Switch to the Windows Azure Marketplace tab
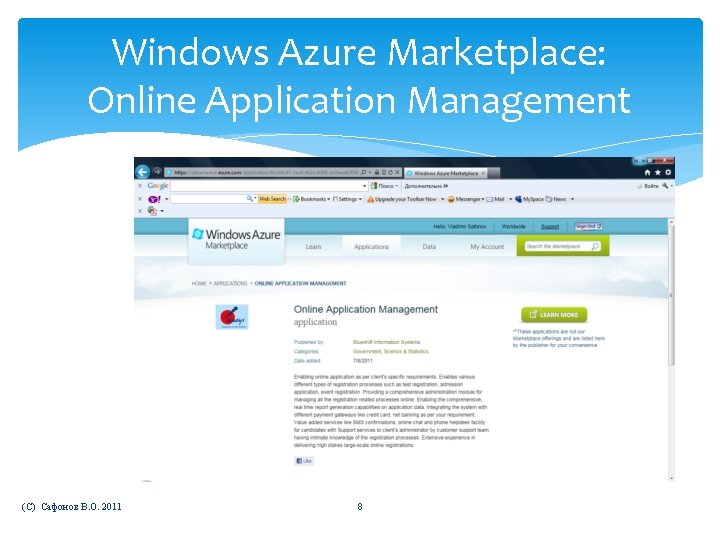The width and height of the screenshot is (720, 540). coord(445,173)
